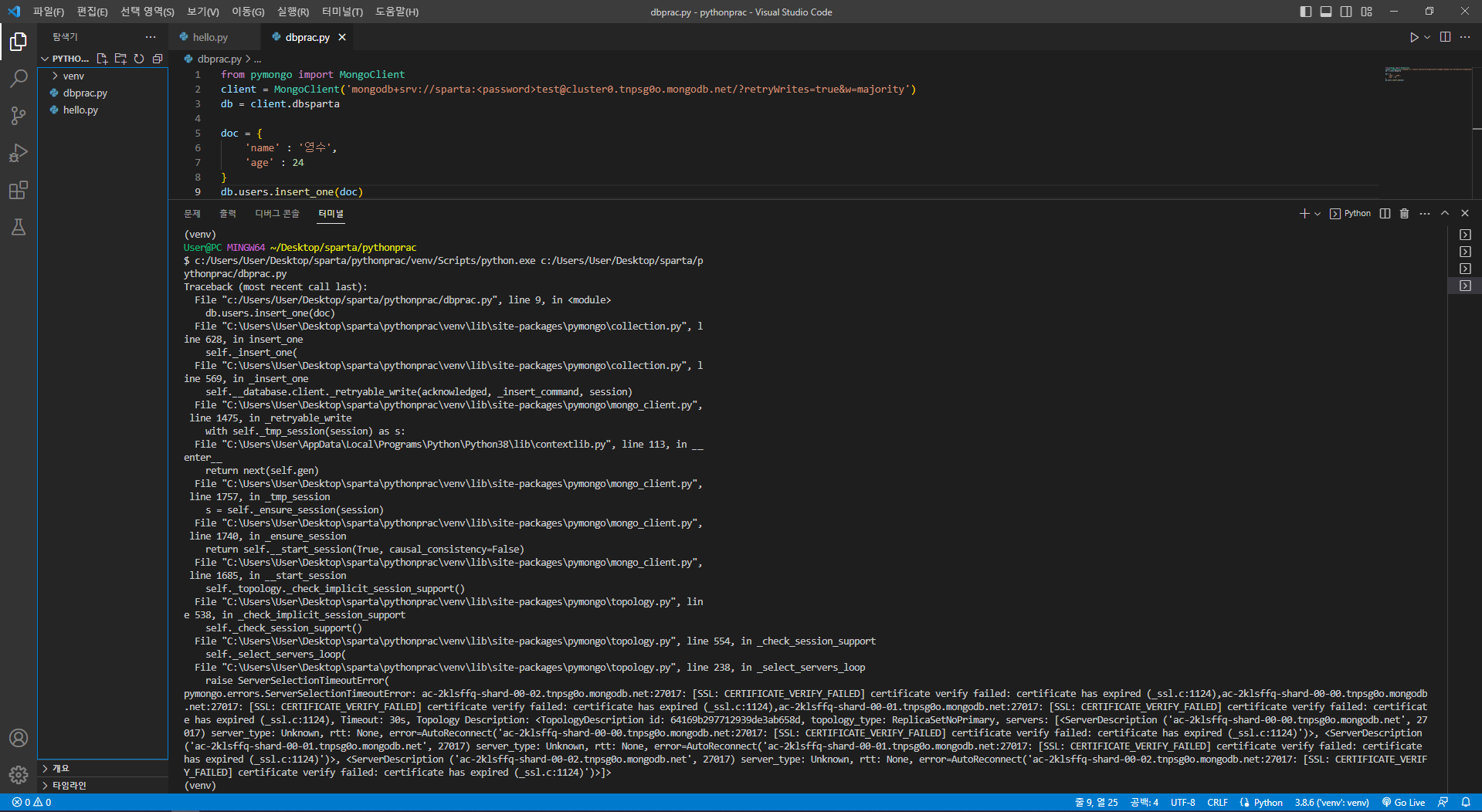Switch to the 문제 problems tab
Image resolution: width=1482 pixels, height=812 pixels.
[x=192, y=214]
